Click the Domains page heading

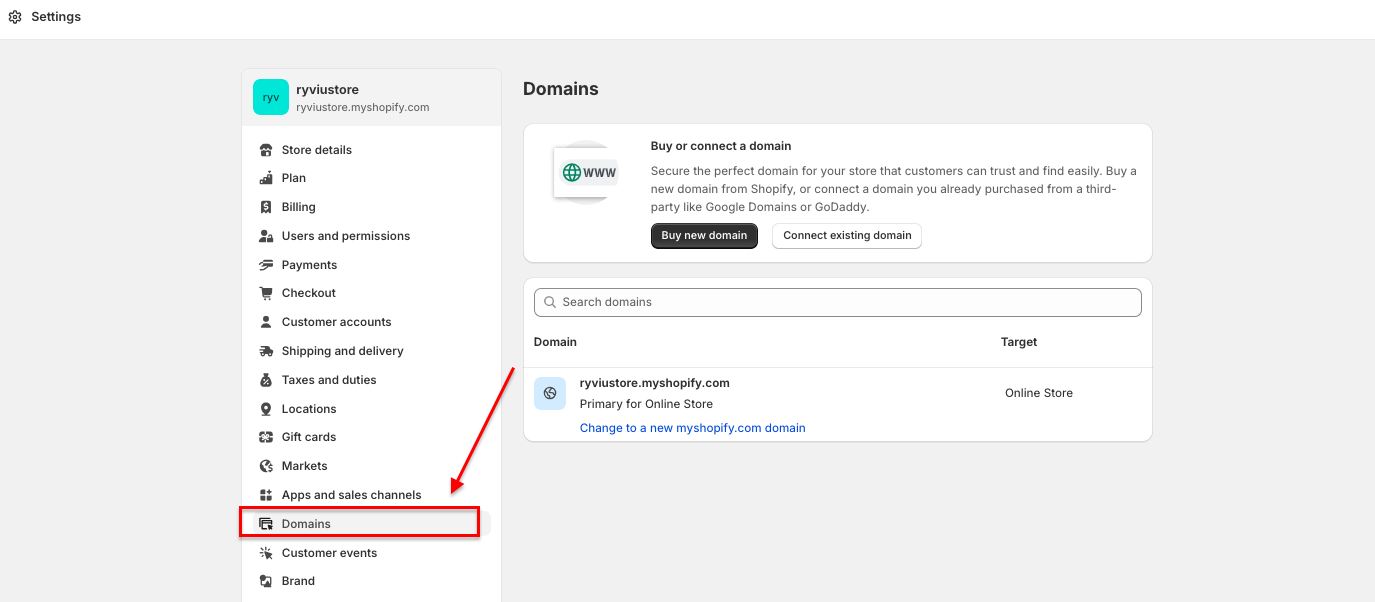(x=561, y=89)
